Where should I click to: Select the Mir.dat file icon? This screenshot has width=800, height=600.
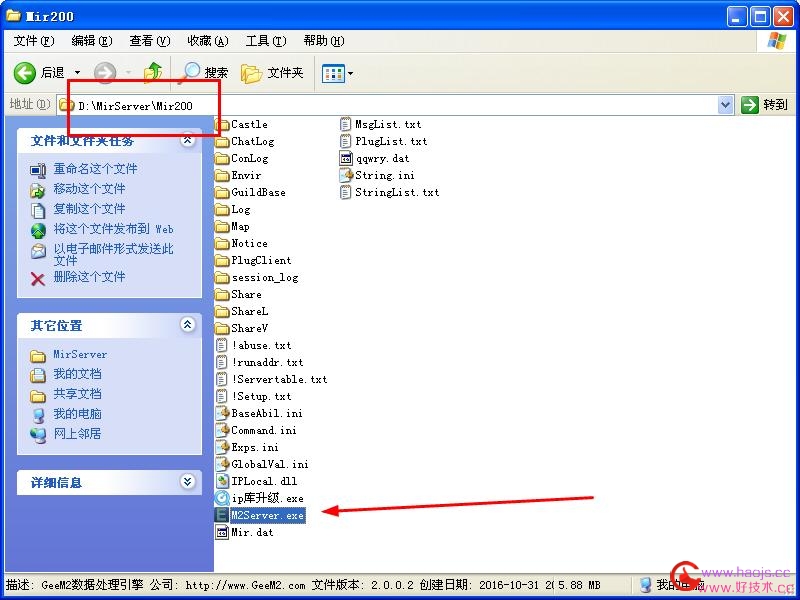pos(222,532)
